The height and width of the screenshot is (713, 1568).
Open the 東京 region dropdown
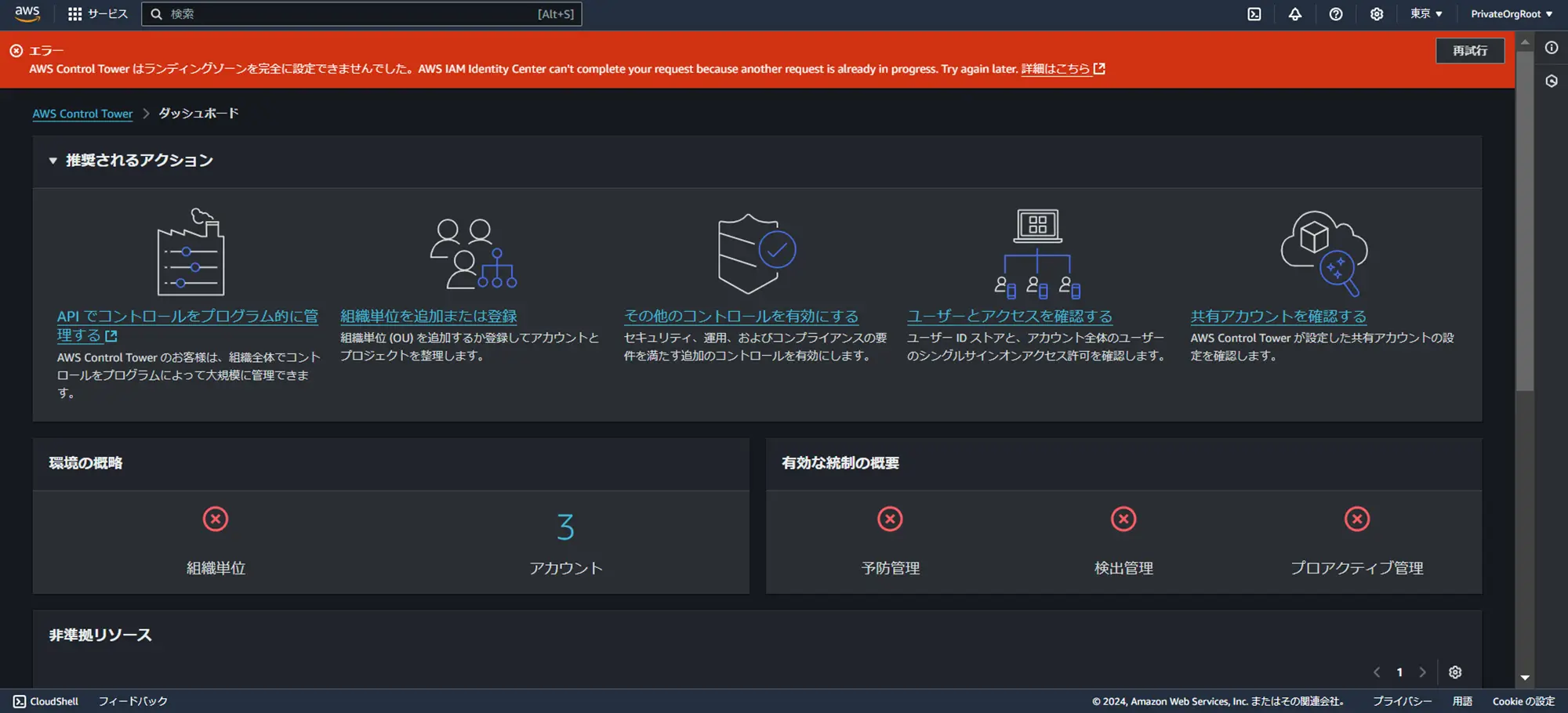point(1426,14)
